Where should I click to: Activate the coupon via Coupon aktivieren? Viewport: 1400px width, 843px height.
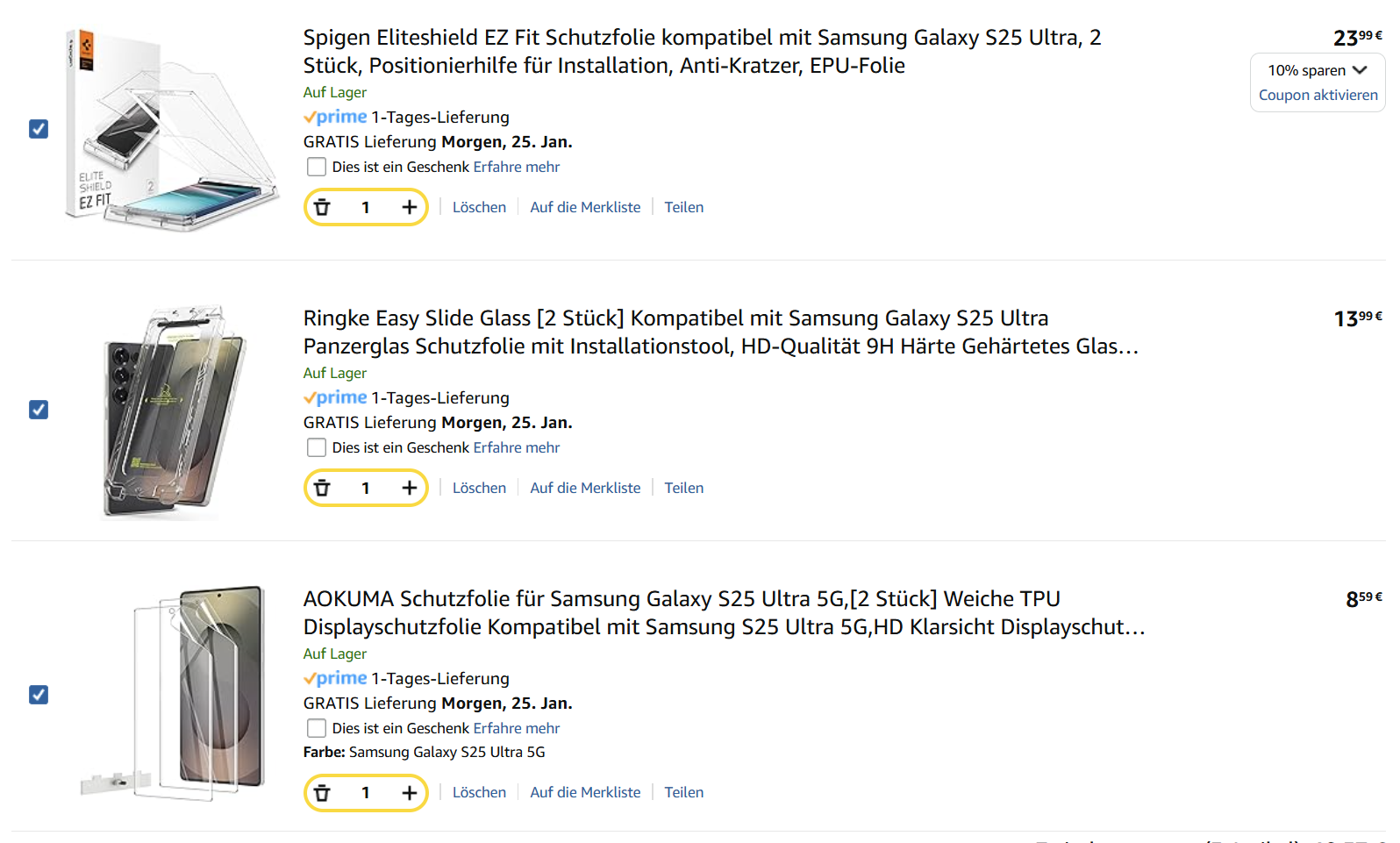coord(1318,95)
